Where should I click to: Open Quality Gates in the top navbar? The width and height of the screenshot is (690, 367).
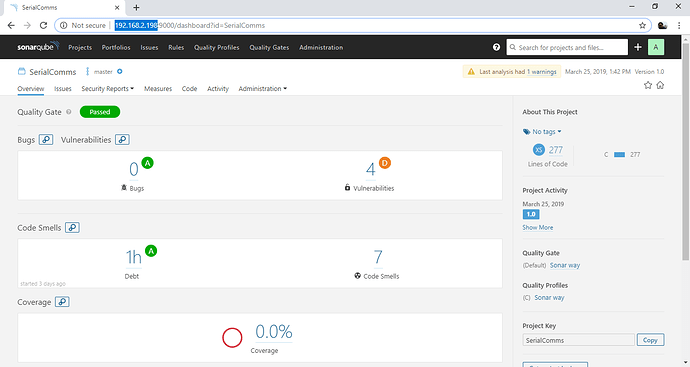pyautogui.click(x=269, y=47)
